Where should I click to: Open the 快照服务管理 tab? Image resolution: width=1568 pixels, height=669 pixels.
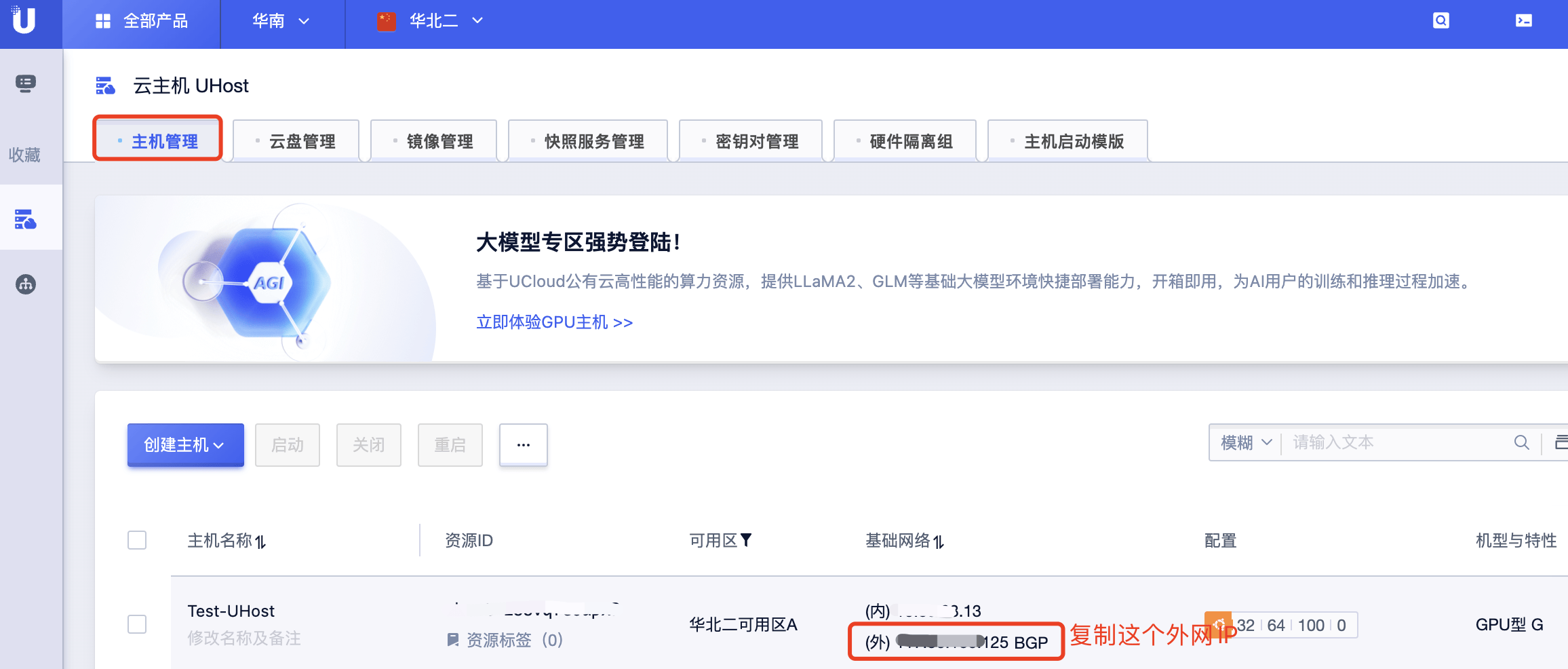(x=588, y=141)
